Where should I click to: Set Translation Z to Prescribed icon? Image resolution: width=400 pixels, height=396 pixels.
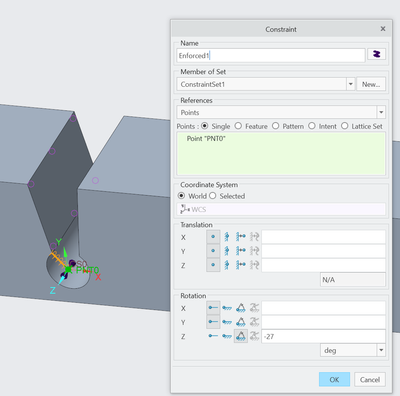coord(241,265)
